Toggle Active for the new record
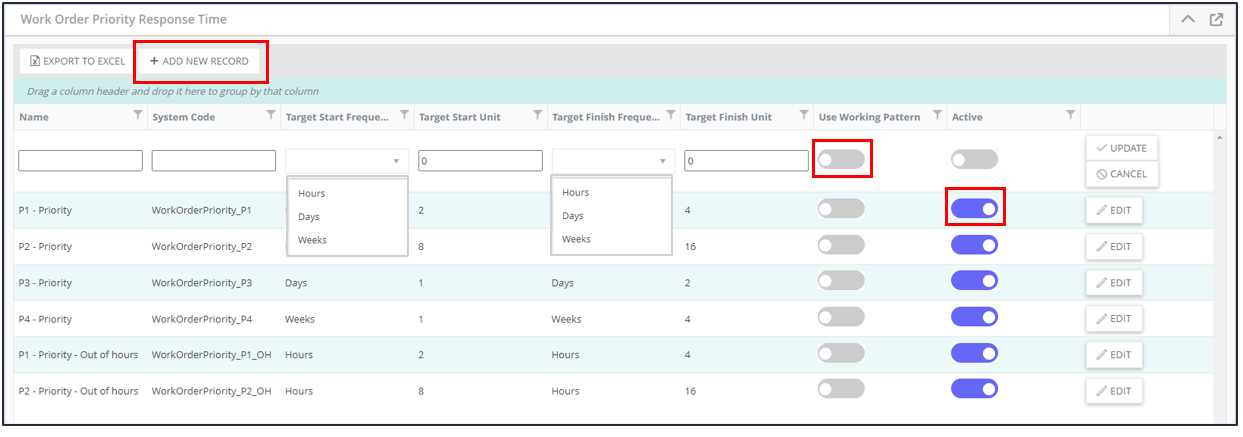 coord(974,159)
